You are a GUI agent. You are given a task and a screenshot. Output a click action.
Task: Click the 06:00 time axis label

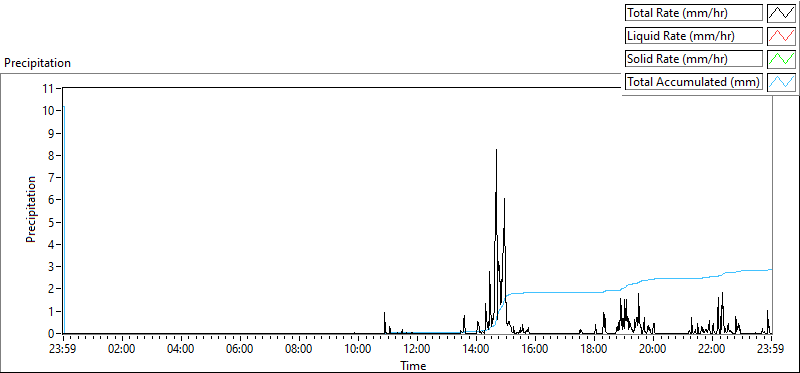[240, 350]
